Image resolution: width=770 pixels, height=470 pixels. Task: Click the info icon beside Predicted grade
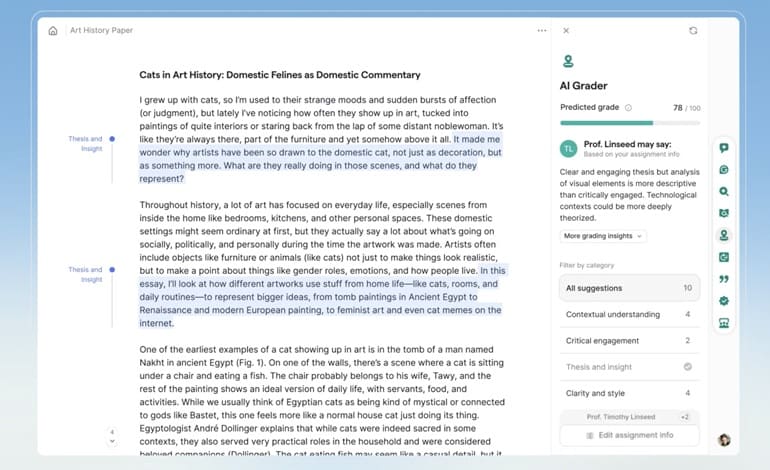click(x=628, y=108)
